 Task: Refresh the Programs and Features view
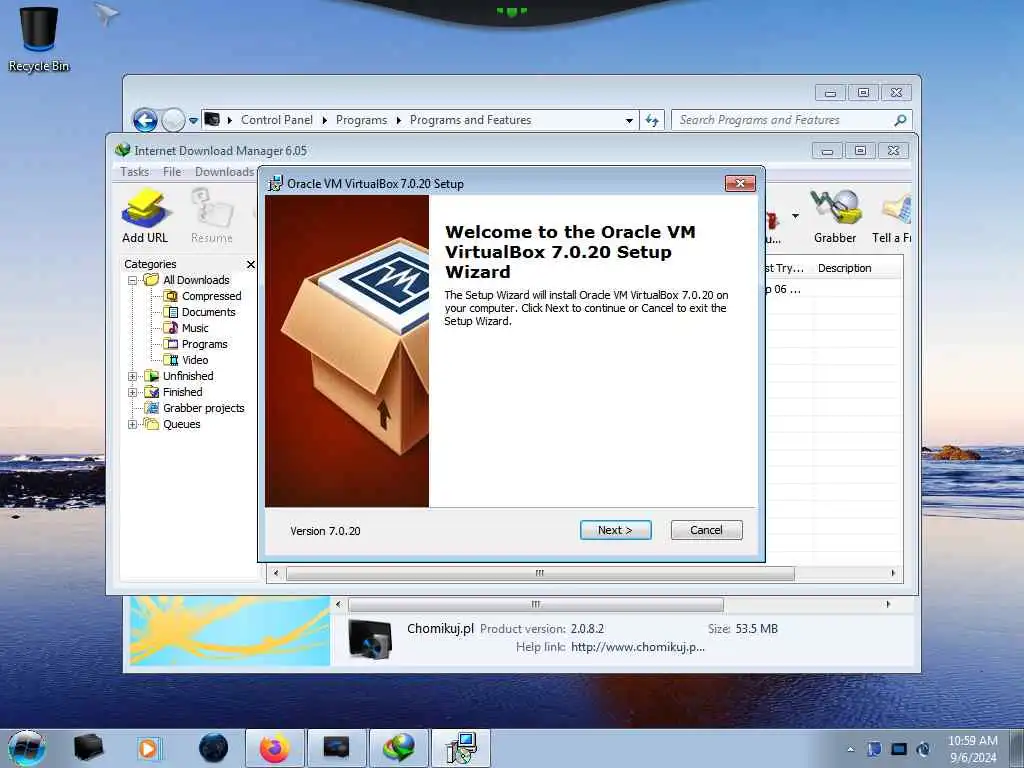point(652,120)
